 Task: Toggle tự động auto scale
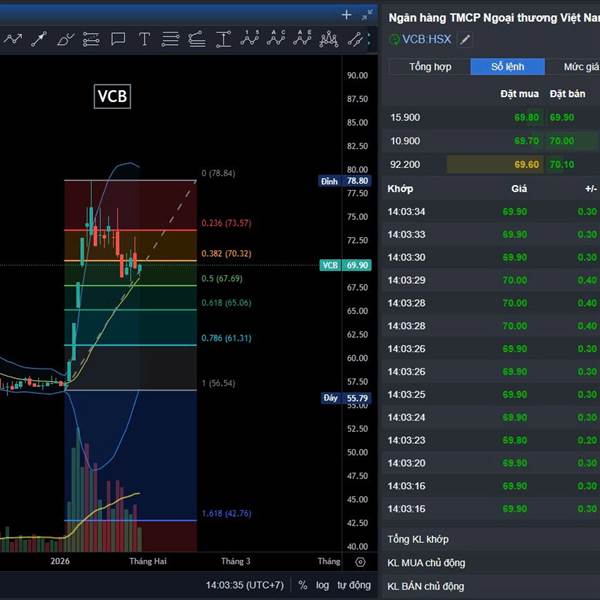tap(354, 585)
